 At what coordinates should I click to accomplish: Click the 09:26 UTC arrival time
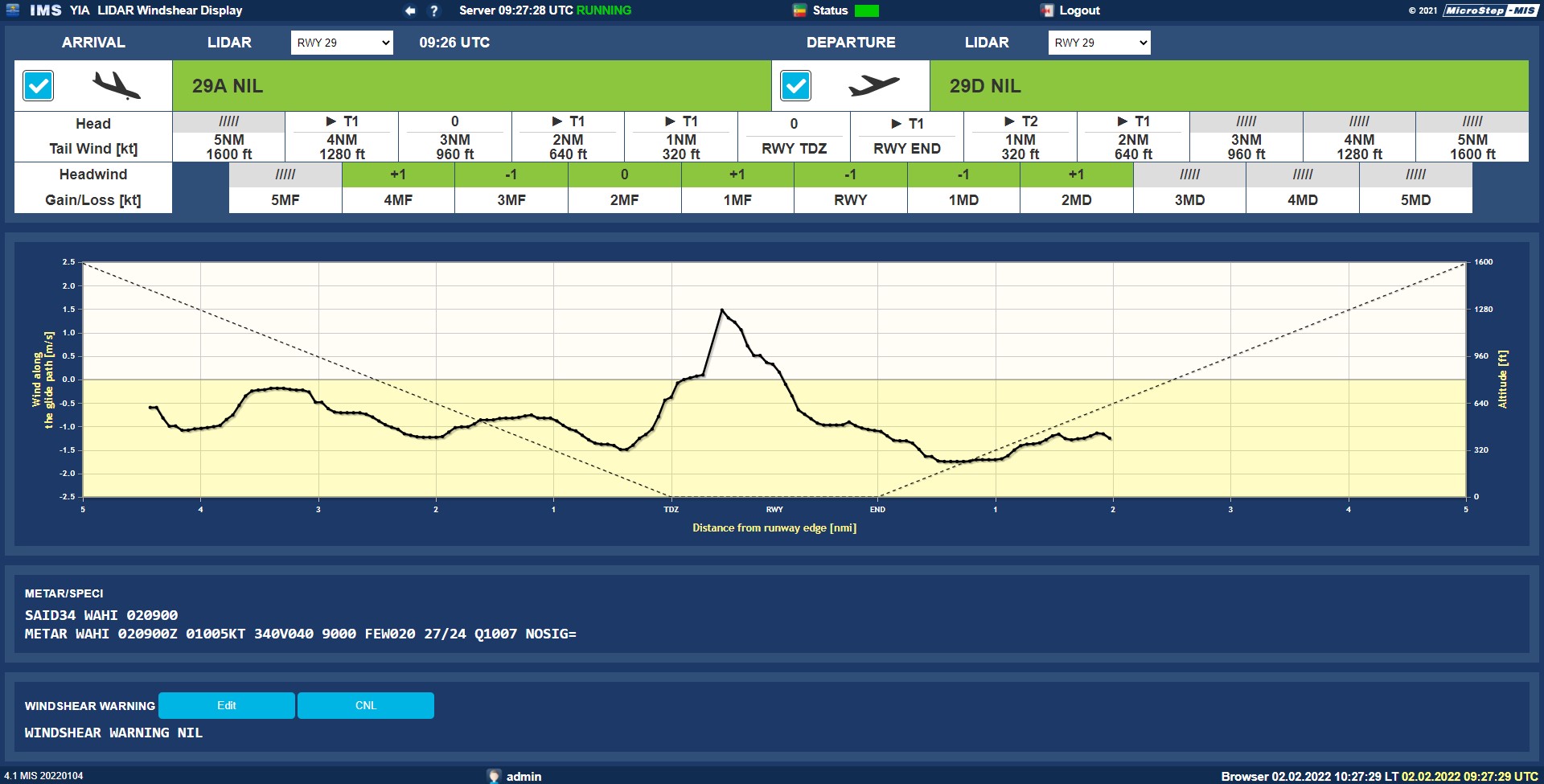pyautogui.click(x=454, y=43)
